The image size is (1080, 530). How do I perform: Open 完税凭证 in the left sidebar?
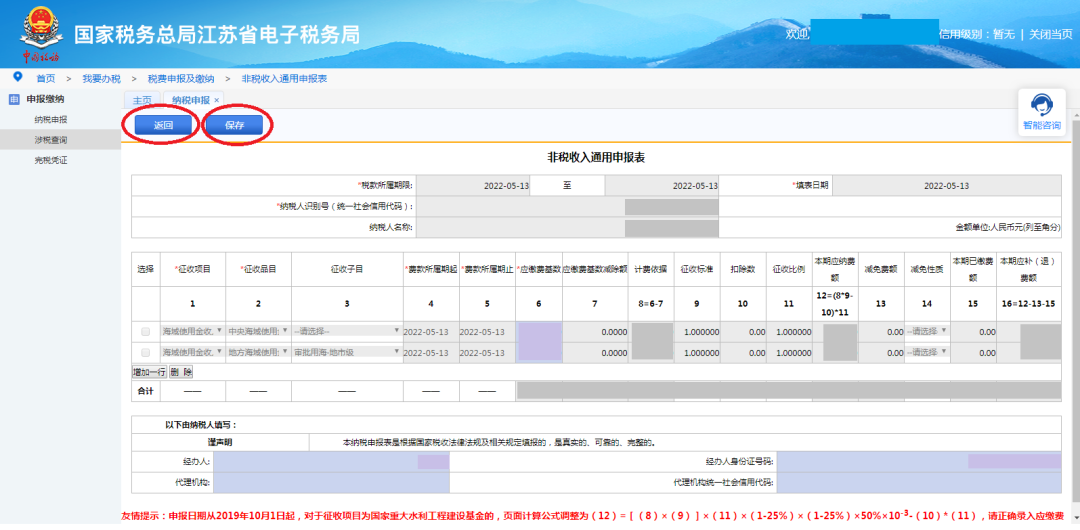51,161
